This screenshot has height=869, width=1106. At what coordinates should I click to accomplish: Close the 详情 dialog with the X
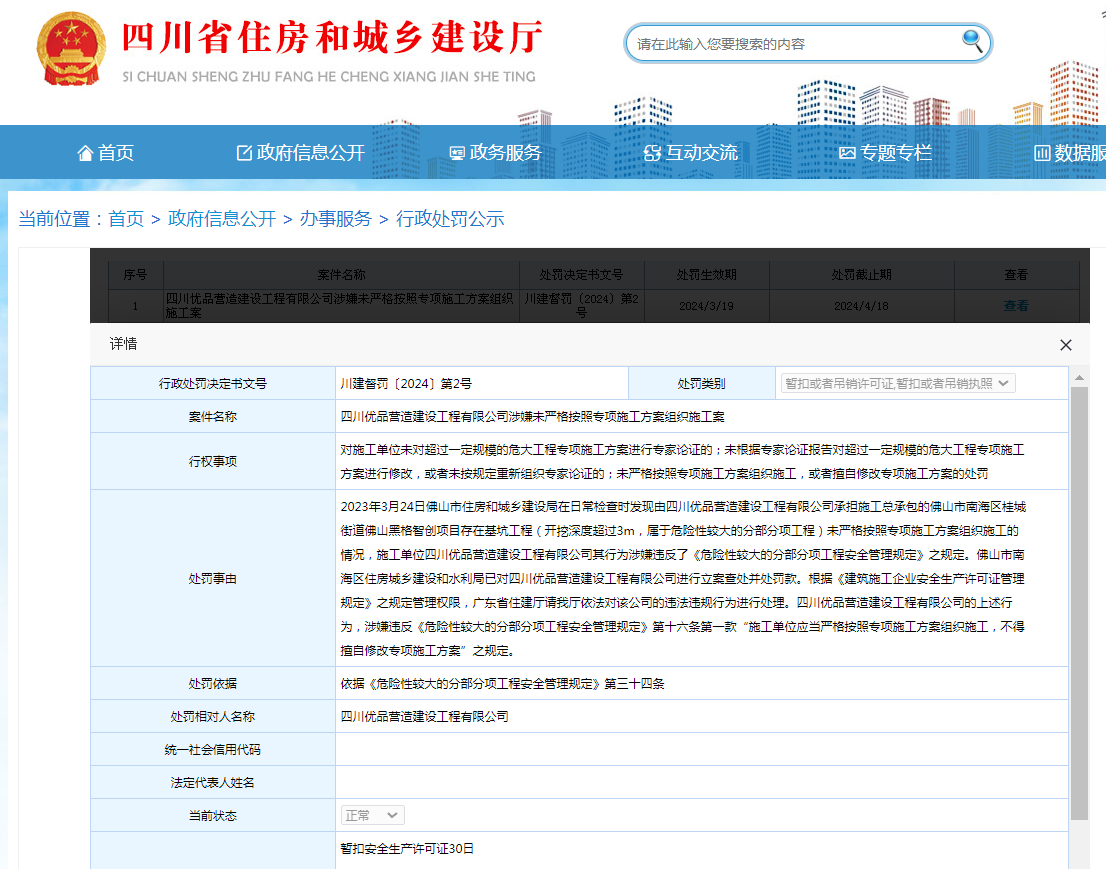1066,345
